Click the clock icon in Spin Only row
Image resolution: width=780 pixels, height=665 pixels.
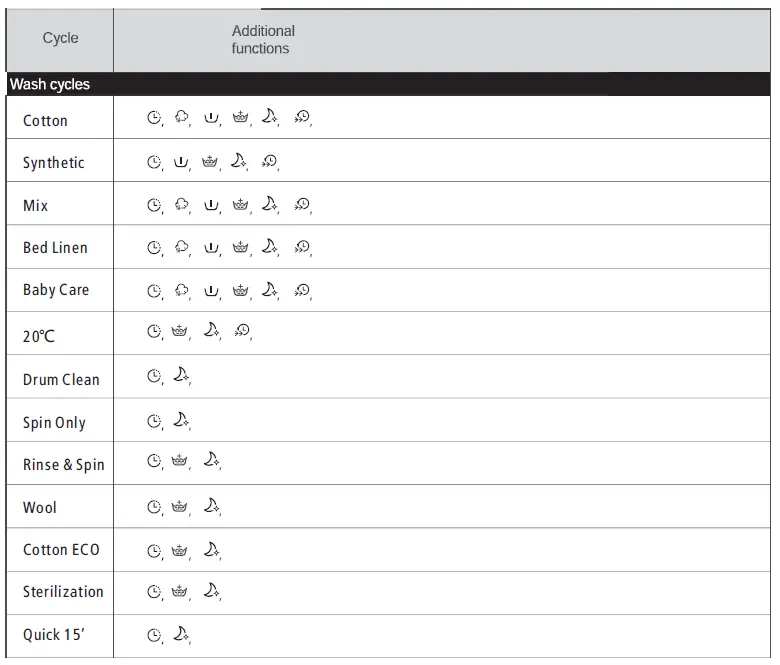pos(154,421)
